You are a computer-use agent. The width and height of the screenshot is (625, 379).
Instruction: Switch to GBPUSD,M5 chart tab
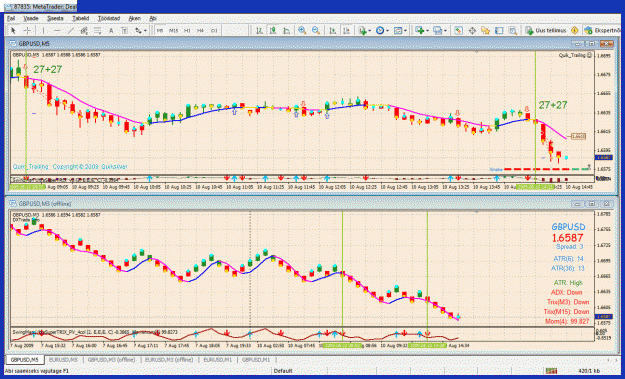click(x=24, y=360)
